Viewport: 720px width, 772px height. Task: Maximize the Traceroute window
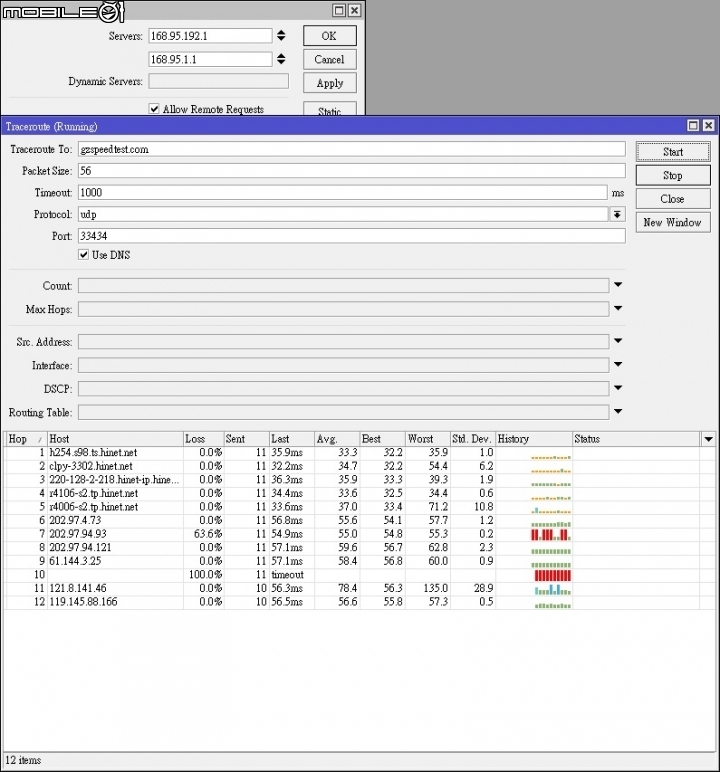pos(693,126)
